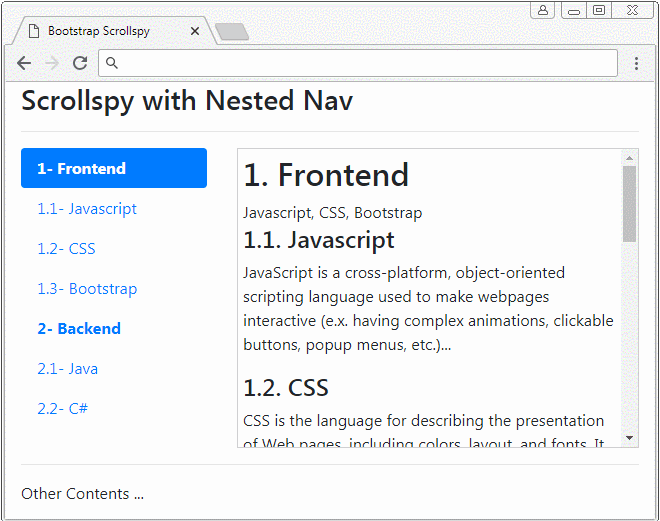Viewport: 660px width, 521px height.
Task: Jump to the 1.2- CSS section link
Action: click(x=67, y=249)
